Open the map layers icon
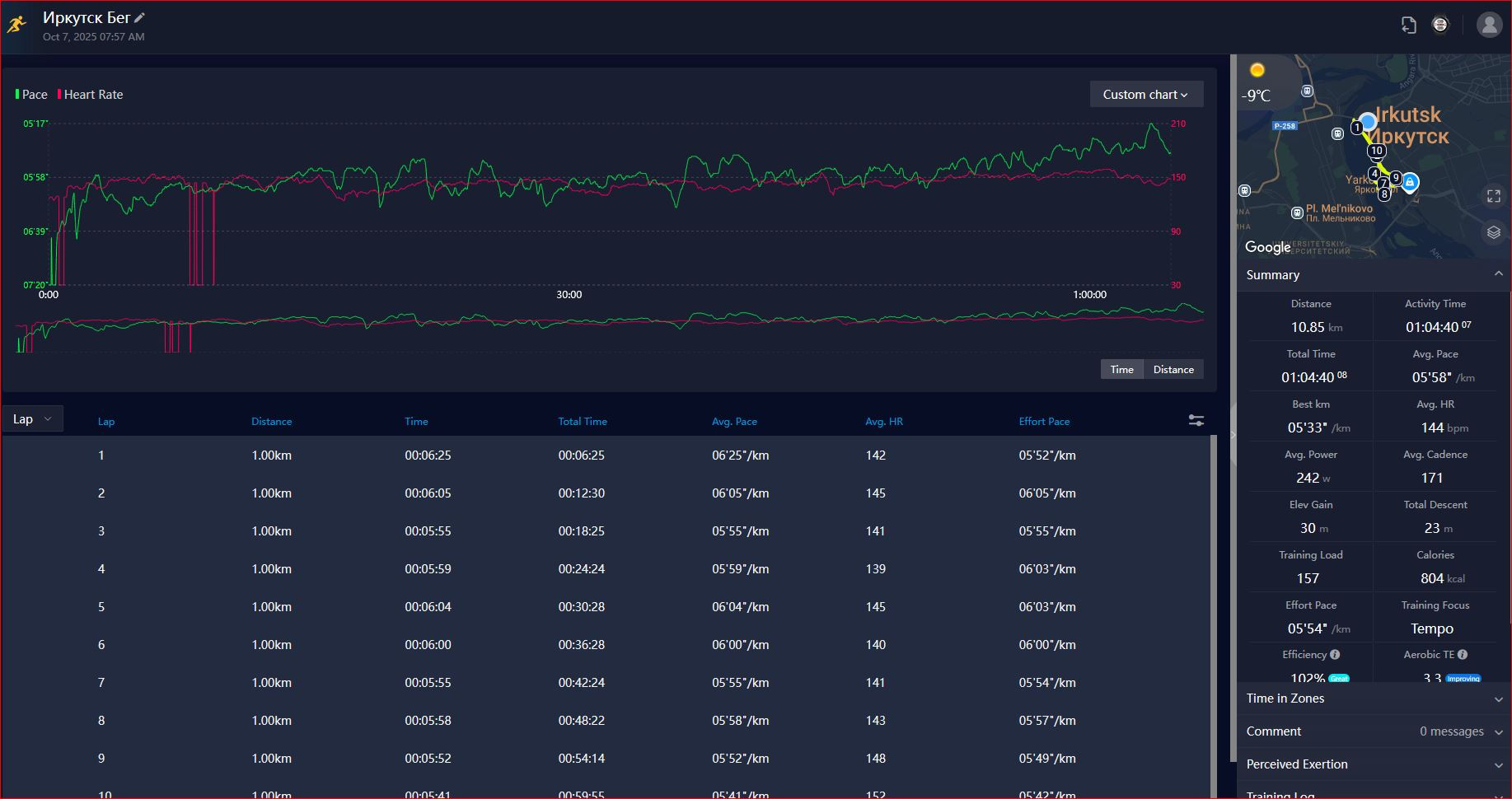Screen dimensions: 1512x799 [x=1494, y=233]
